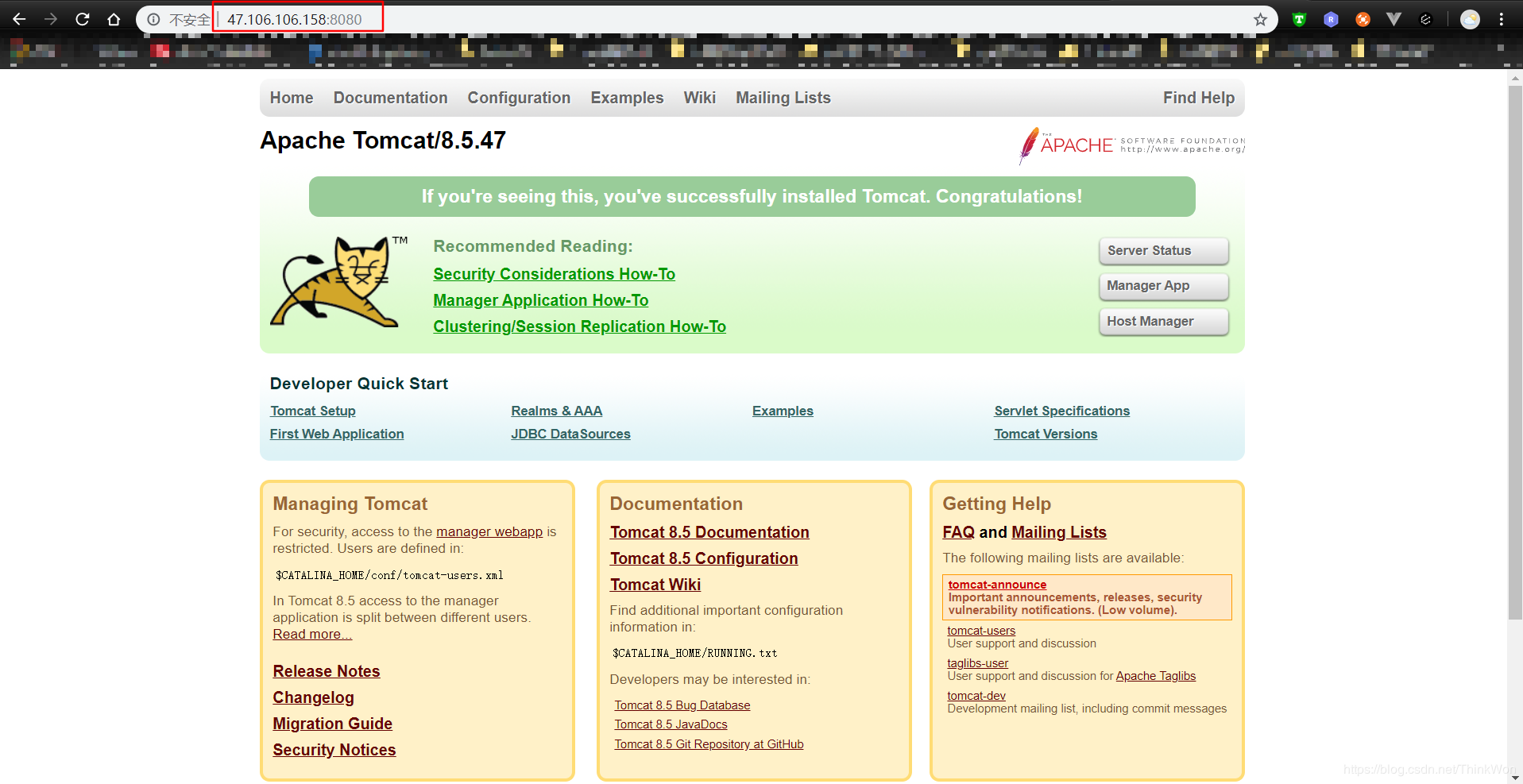
Task: Open the tomcat-users mailing list link
Action: point(981,631)
